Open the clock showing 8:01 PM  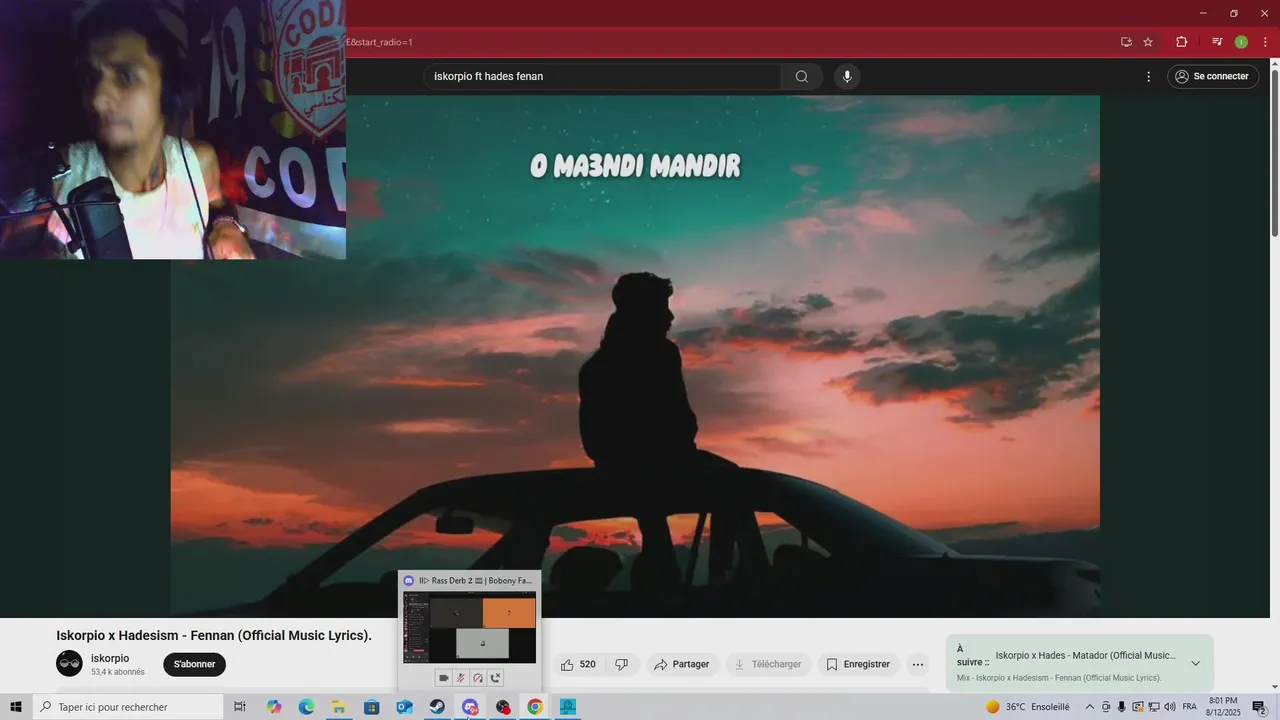pyautogui.click(x=1223, y=706)
